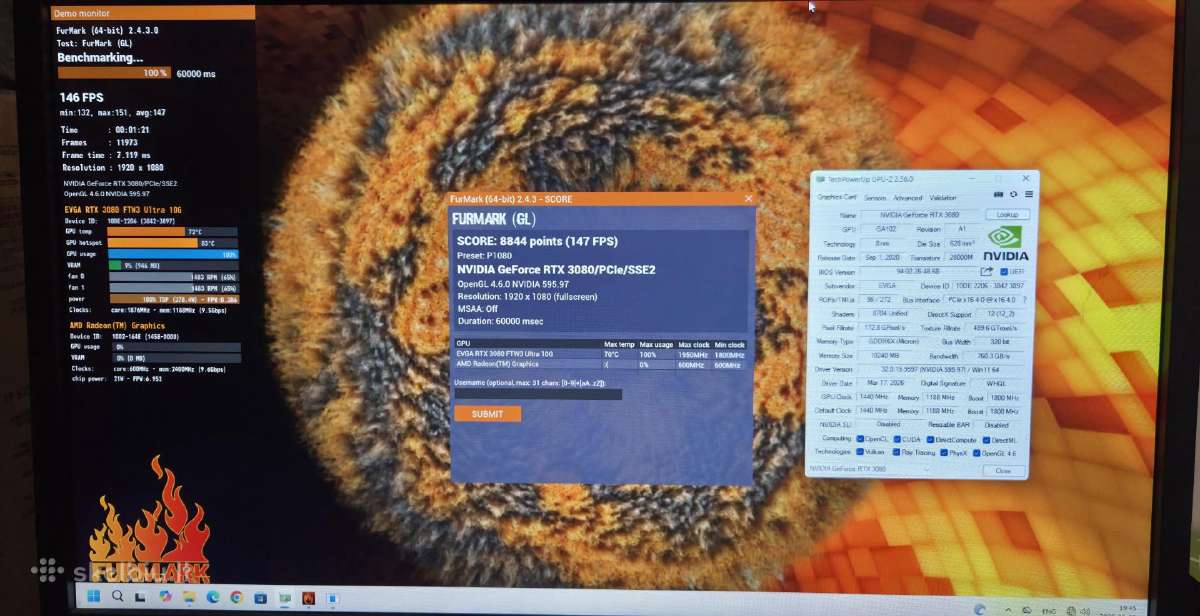
Task: Close the FurMark SCORE dialog
Action: (x=748, y=199)
